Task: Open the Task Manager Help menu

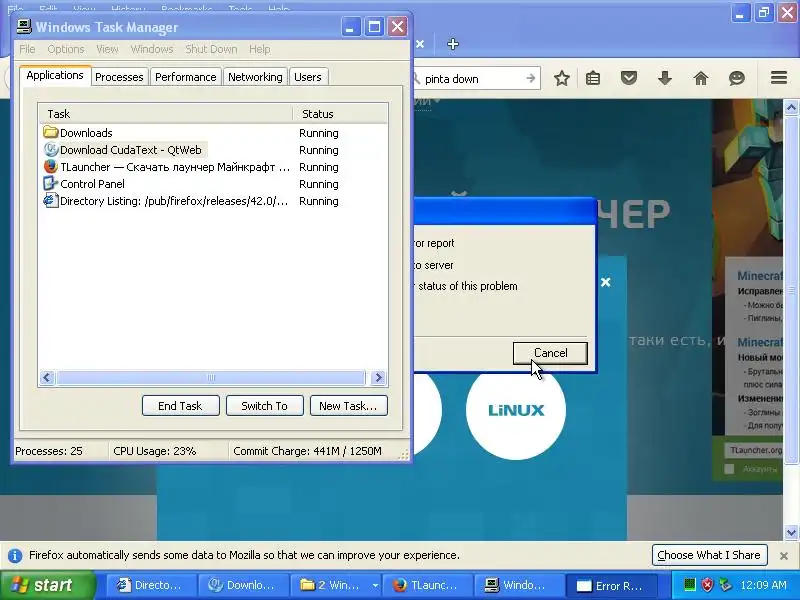Action: pos(260,49)
